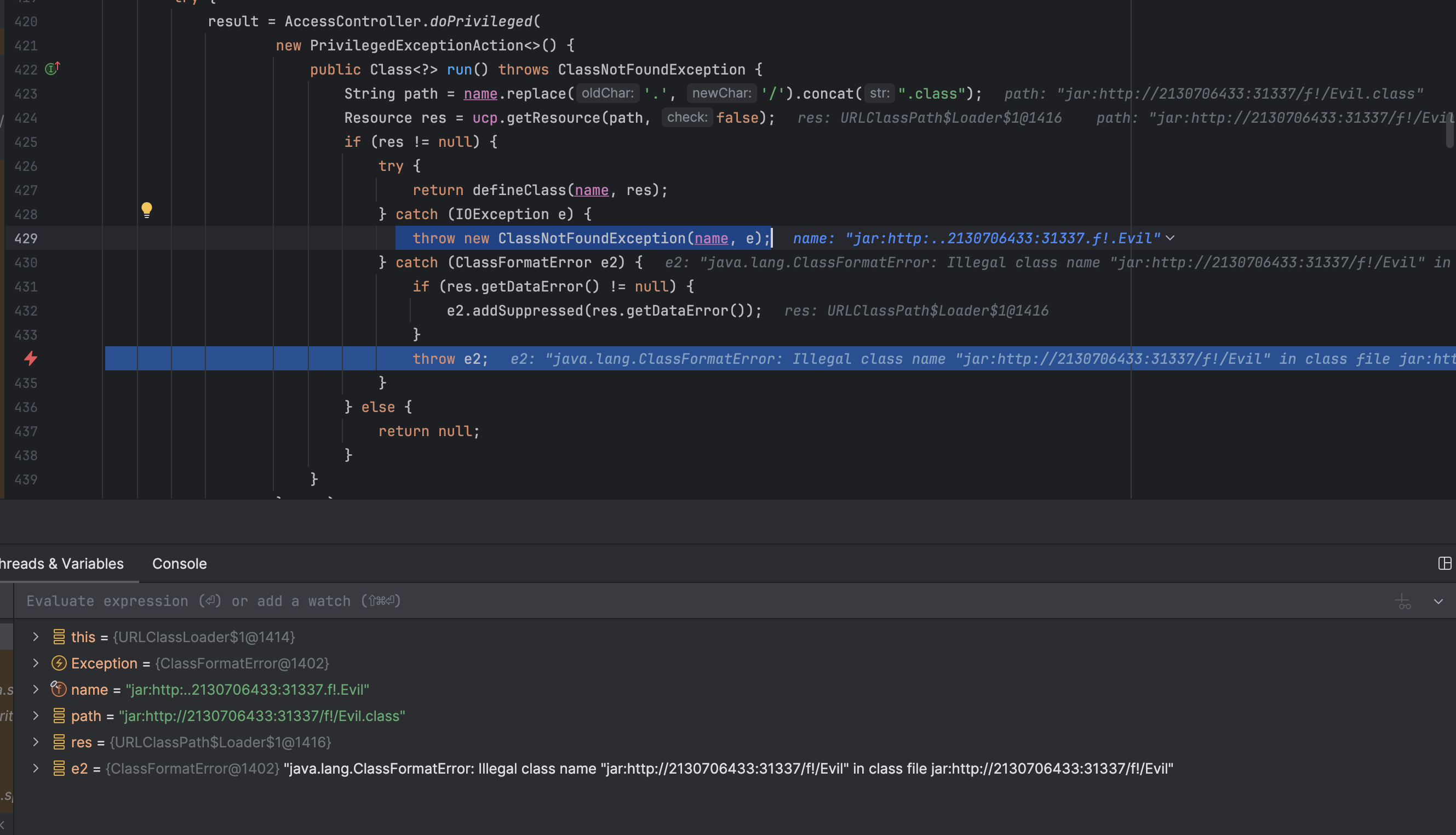1456x835 pixels.
Task: Click 'doPrivileged' method on line 420
Action: (x=481, y=21)
